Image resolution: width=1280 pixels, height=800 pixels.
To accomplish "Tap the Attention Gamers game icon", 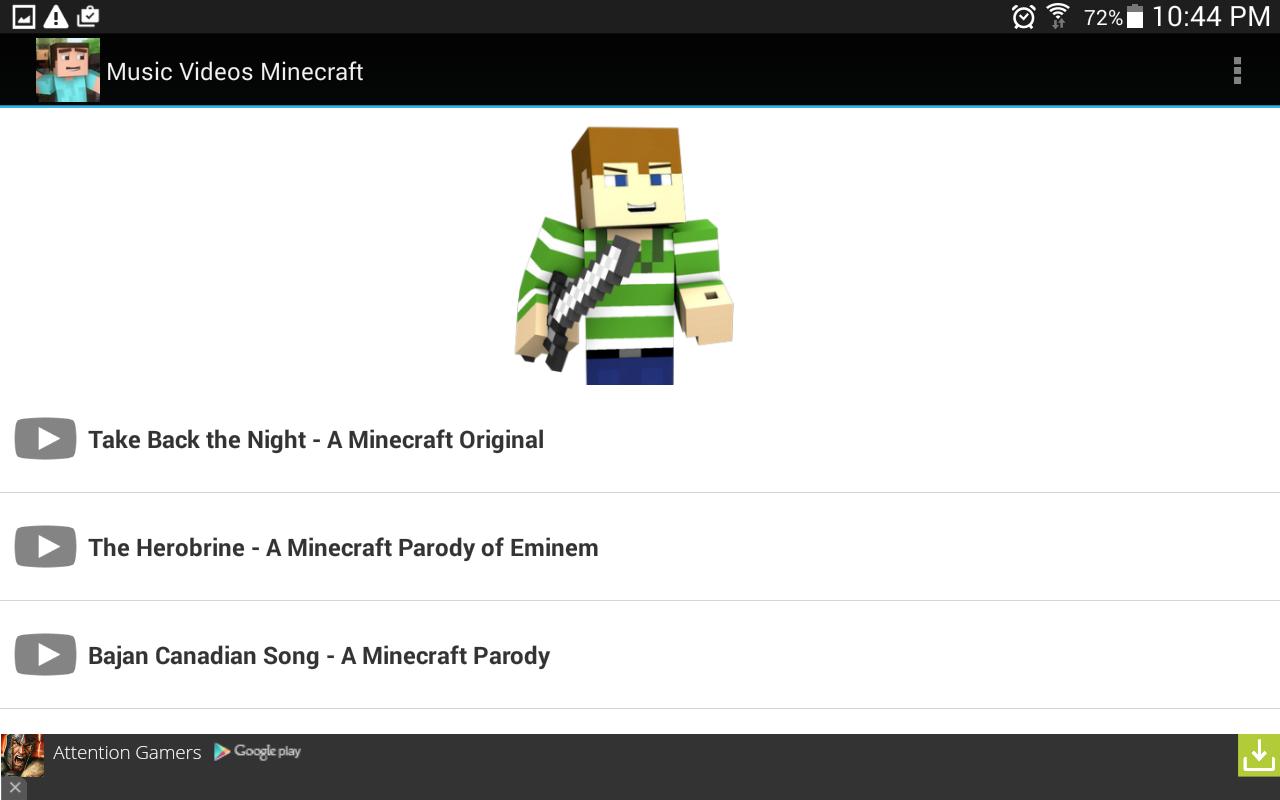I will (22, 752).
